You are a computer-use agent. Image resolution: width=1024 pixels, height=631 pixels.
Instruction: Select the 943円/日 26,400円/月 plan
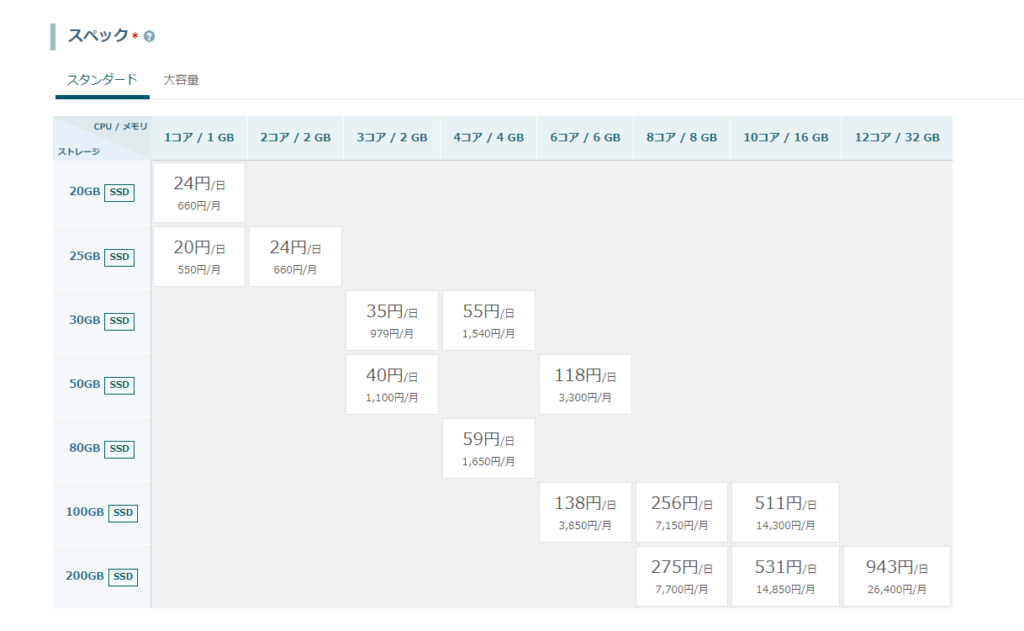point(897,577)
